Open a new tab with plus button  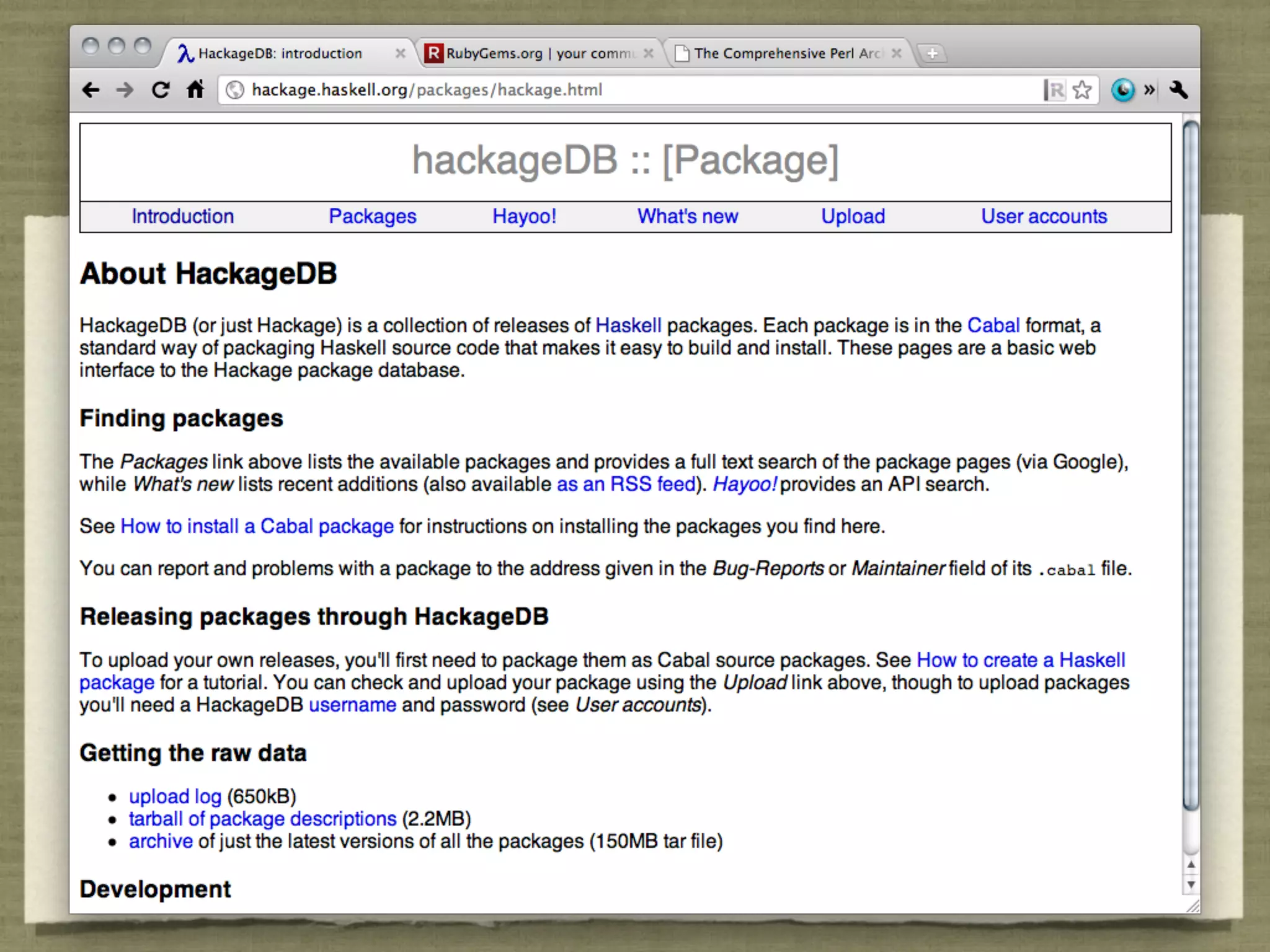point(931,54)
